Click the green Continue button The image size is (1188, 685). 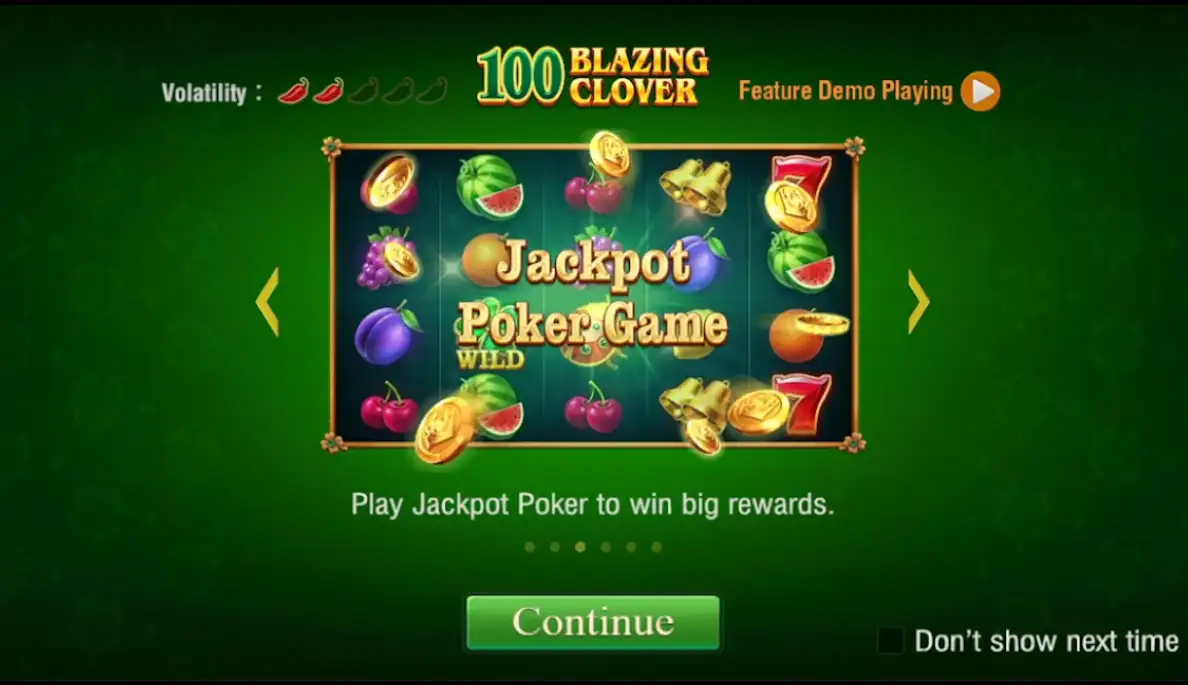[x=592, y=622]
